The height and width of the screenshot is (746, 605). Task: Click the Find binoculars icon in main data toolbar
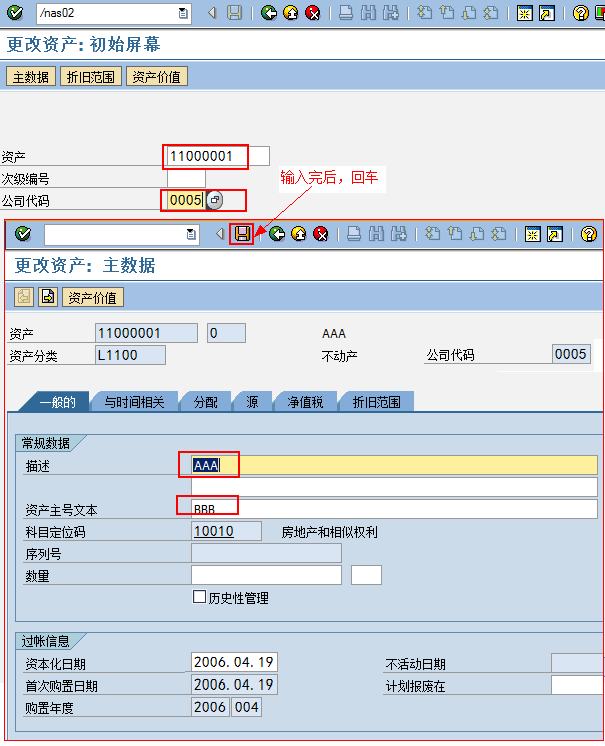point(376,234)
